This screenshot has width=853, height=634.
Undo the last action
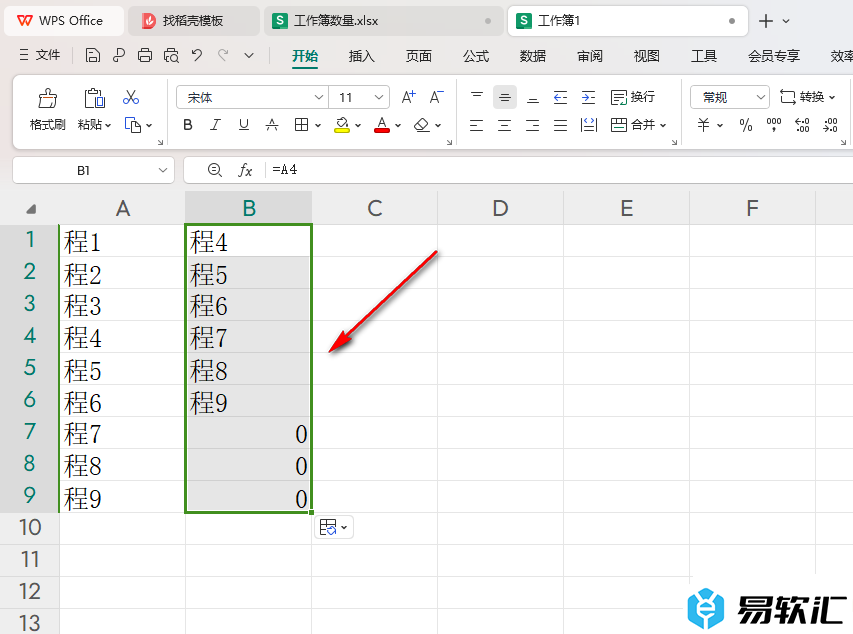197,55
